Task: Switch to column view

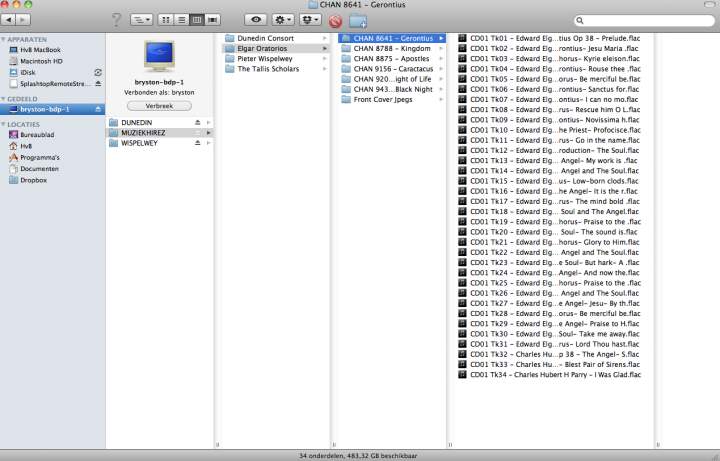Action: 197,20
